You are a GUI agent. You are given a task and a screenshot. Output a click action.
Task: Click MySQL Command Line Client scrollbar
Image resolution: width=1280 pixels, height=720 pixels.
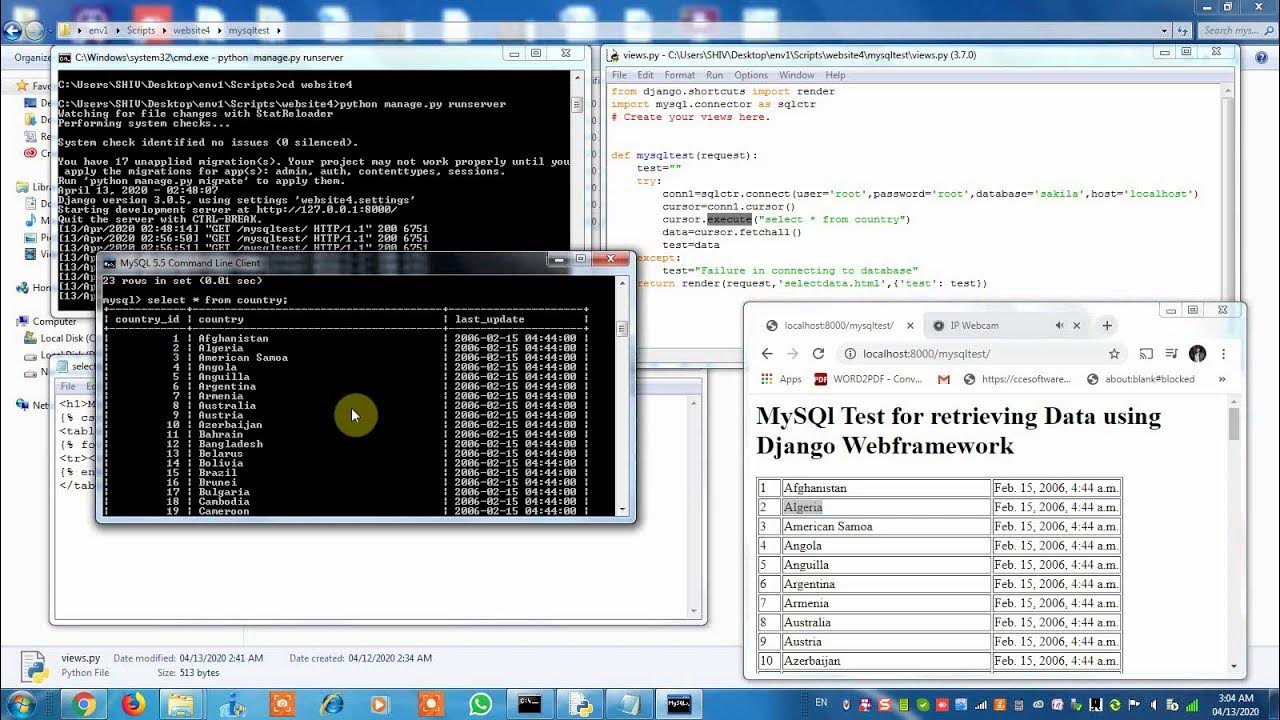coord(623,395)
